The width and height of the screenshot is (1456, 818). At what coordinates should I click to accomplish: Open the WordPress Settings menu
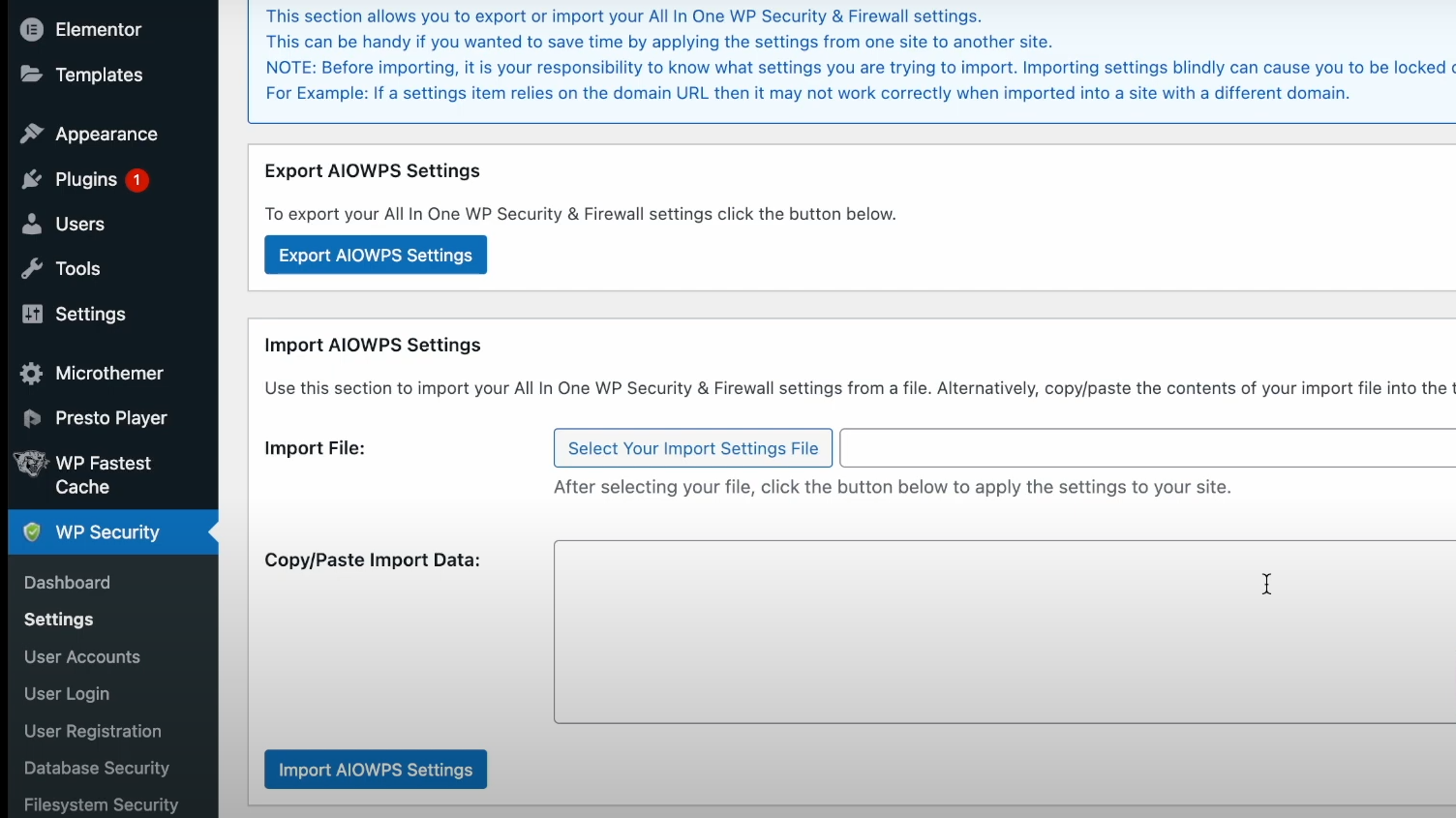(90, 314)
